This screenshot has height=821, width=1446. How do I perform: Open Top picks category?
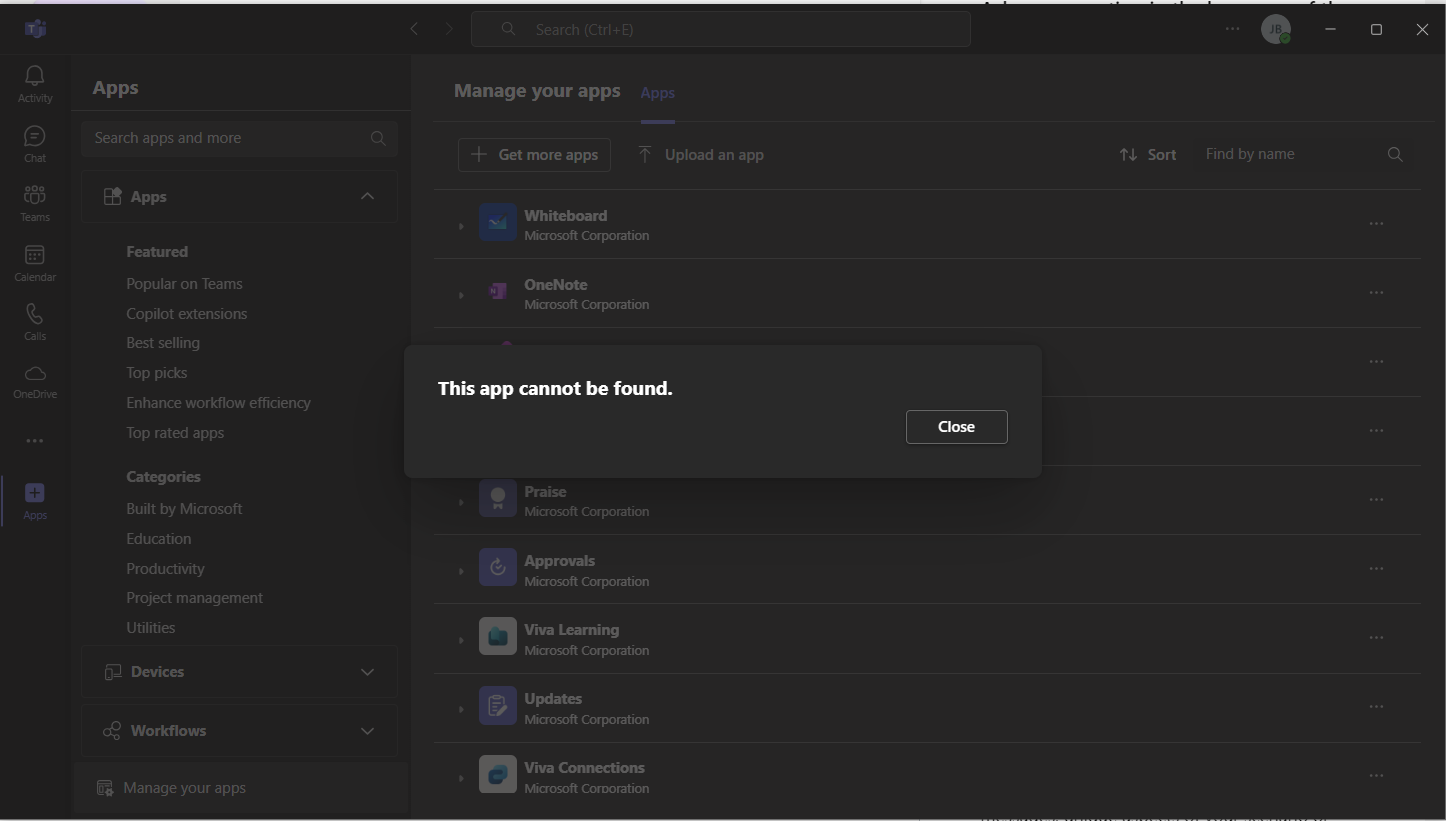(156, 373)
